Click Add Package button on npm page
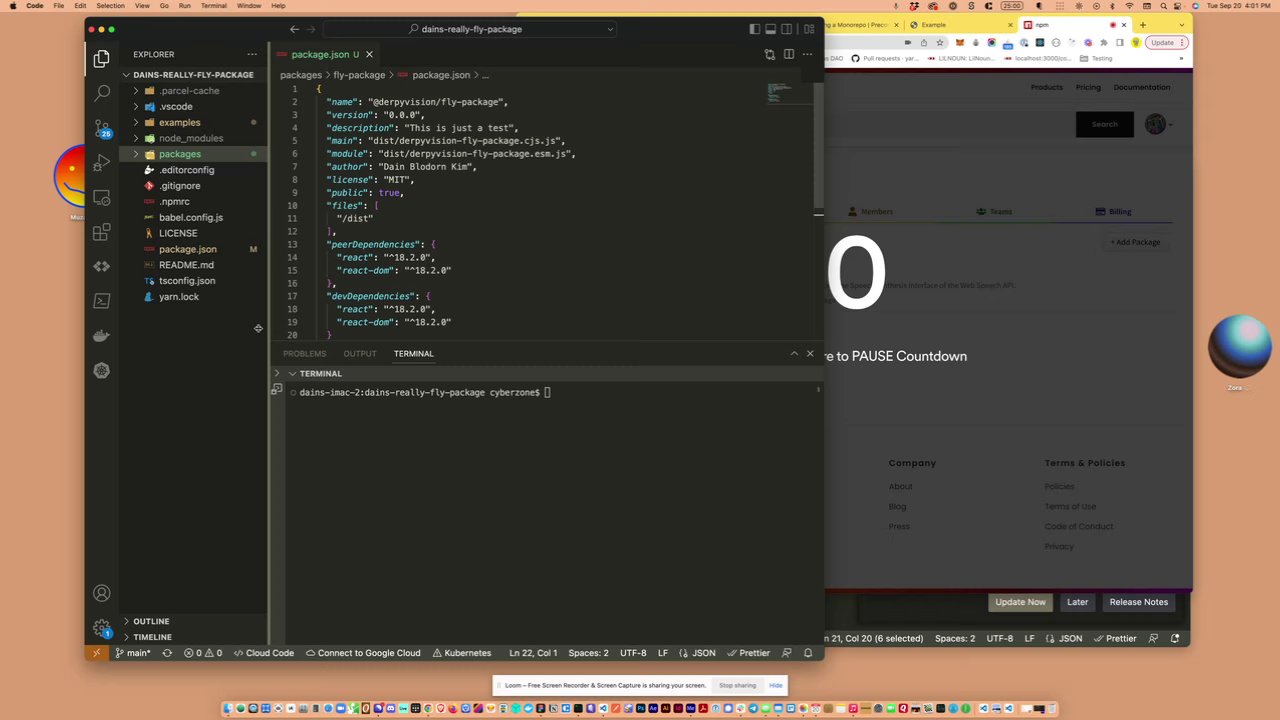The image size is (1280, 720). (1135, 242)
